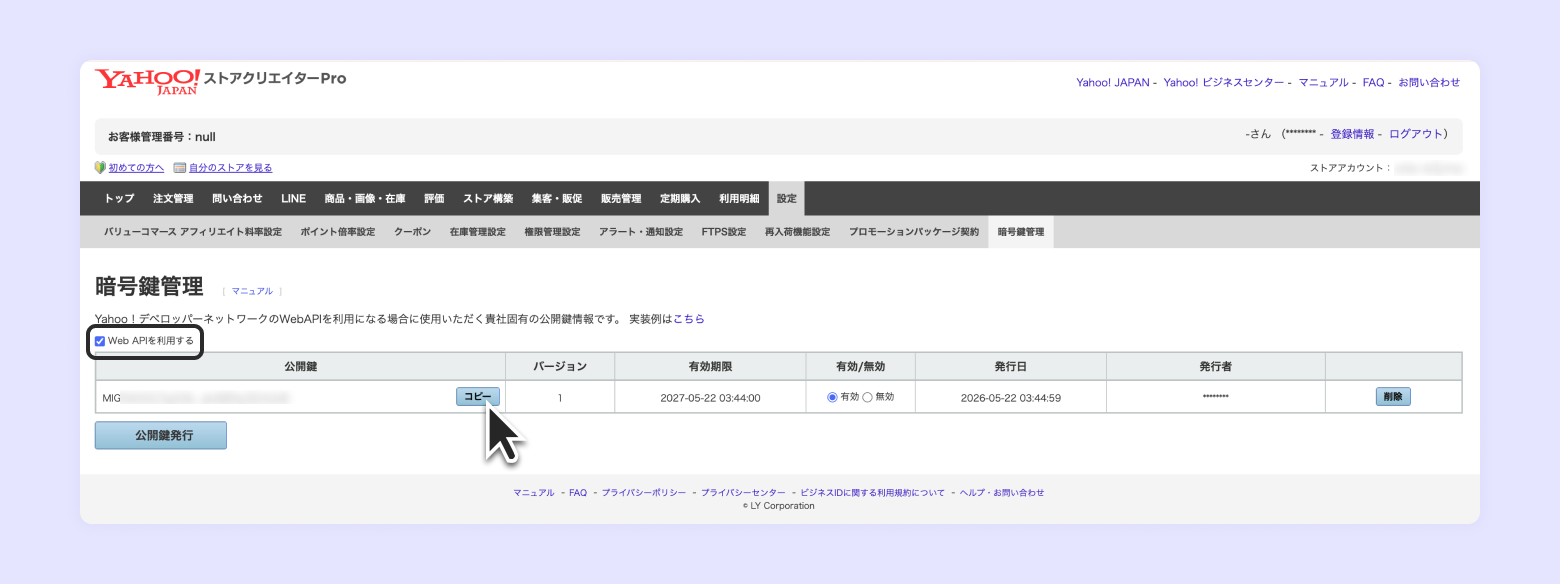
Task: Open the こちら implementation example link
Action: [x=688, y=319]
